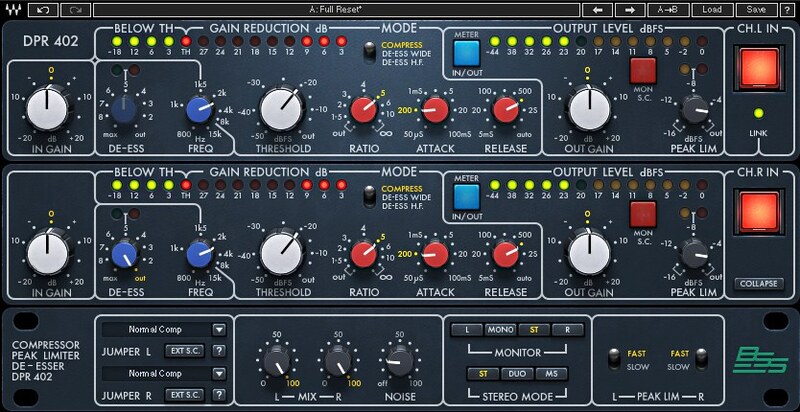
Task: Click lower channel OUT GAIN knob
Action: pos(589,252)
